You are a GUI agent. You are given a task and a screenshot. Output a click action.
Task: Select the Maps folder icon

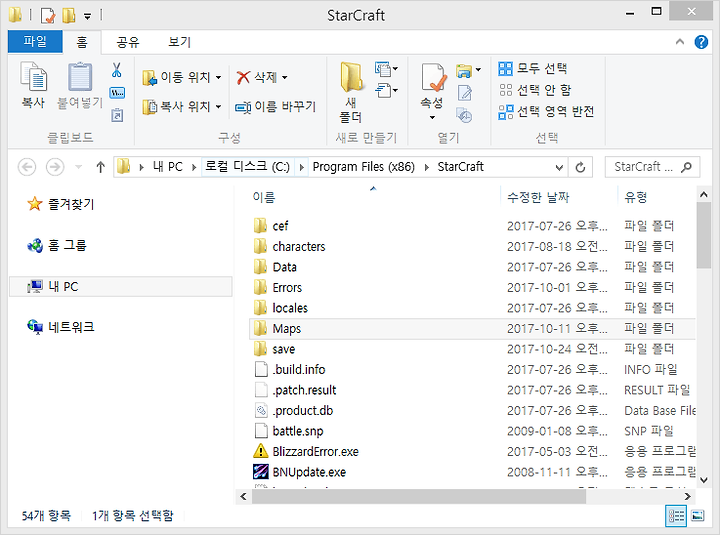click(x=260, y=328)
